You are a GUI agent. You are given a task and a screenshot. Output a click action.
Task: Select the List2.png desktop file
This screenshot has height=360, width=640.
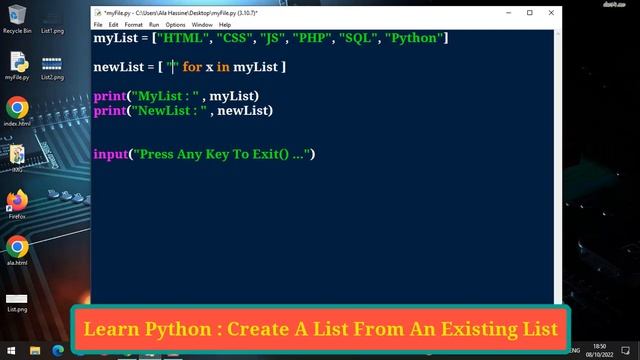[x=52, y=68]
